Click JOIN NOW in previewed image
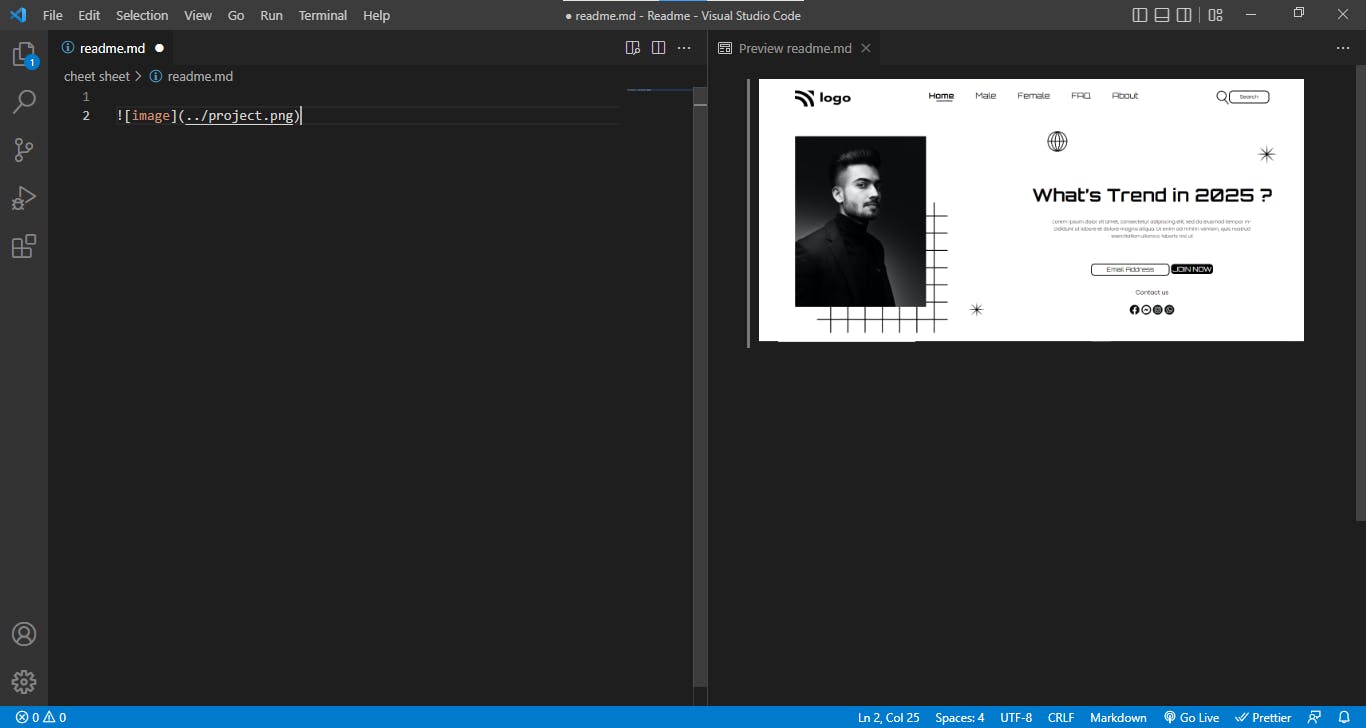This screenshot has height=728, width=1366. click(1192, 269)
